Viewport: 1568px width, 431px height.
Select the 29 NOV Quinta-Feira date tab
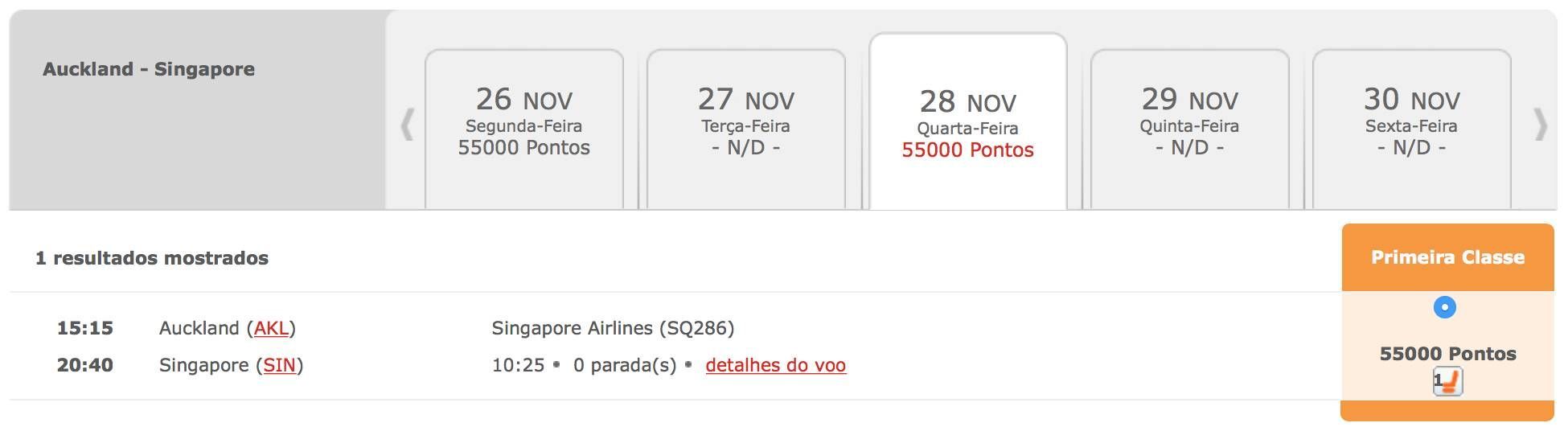click(1190, 129)
